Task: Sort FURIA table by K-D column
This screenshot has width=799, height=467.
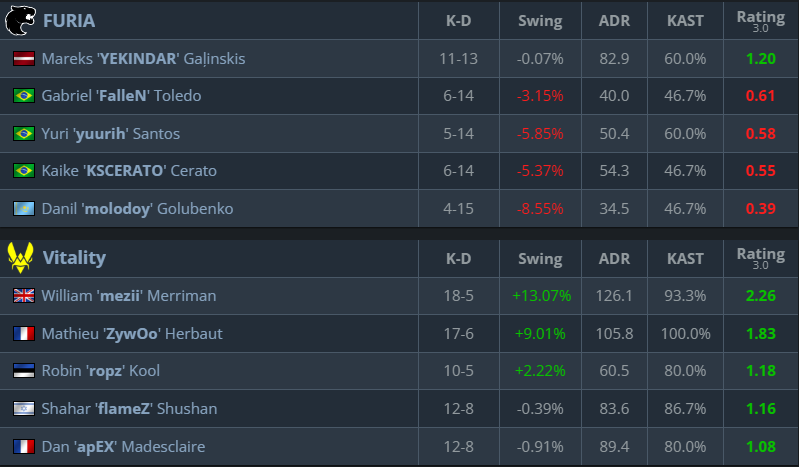Action: (x=458, y=21)
